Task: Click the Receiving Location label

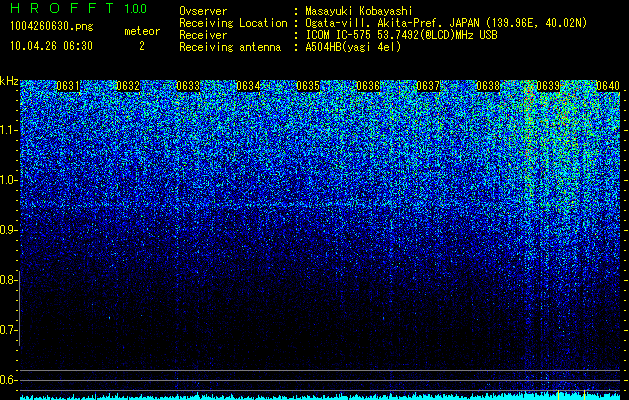Action: point(233,23)
